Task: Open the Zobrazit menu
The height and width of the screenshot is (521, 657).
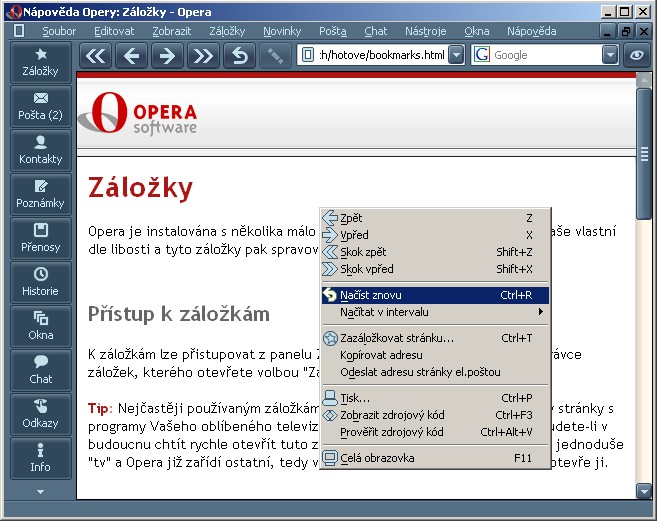Action: tap(171, 31)
